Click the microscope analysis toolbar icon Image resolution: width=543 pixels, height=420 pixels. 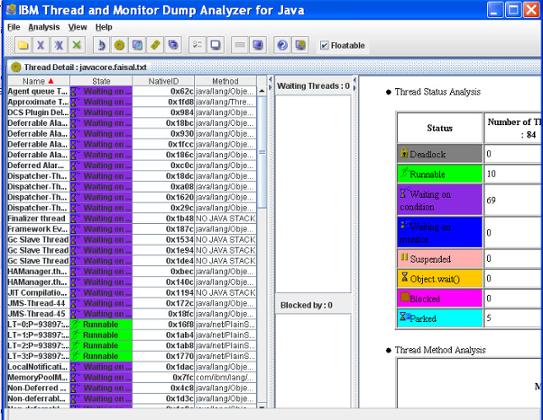coord(101,45)
